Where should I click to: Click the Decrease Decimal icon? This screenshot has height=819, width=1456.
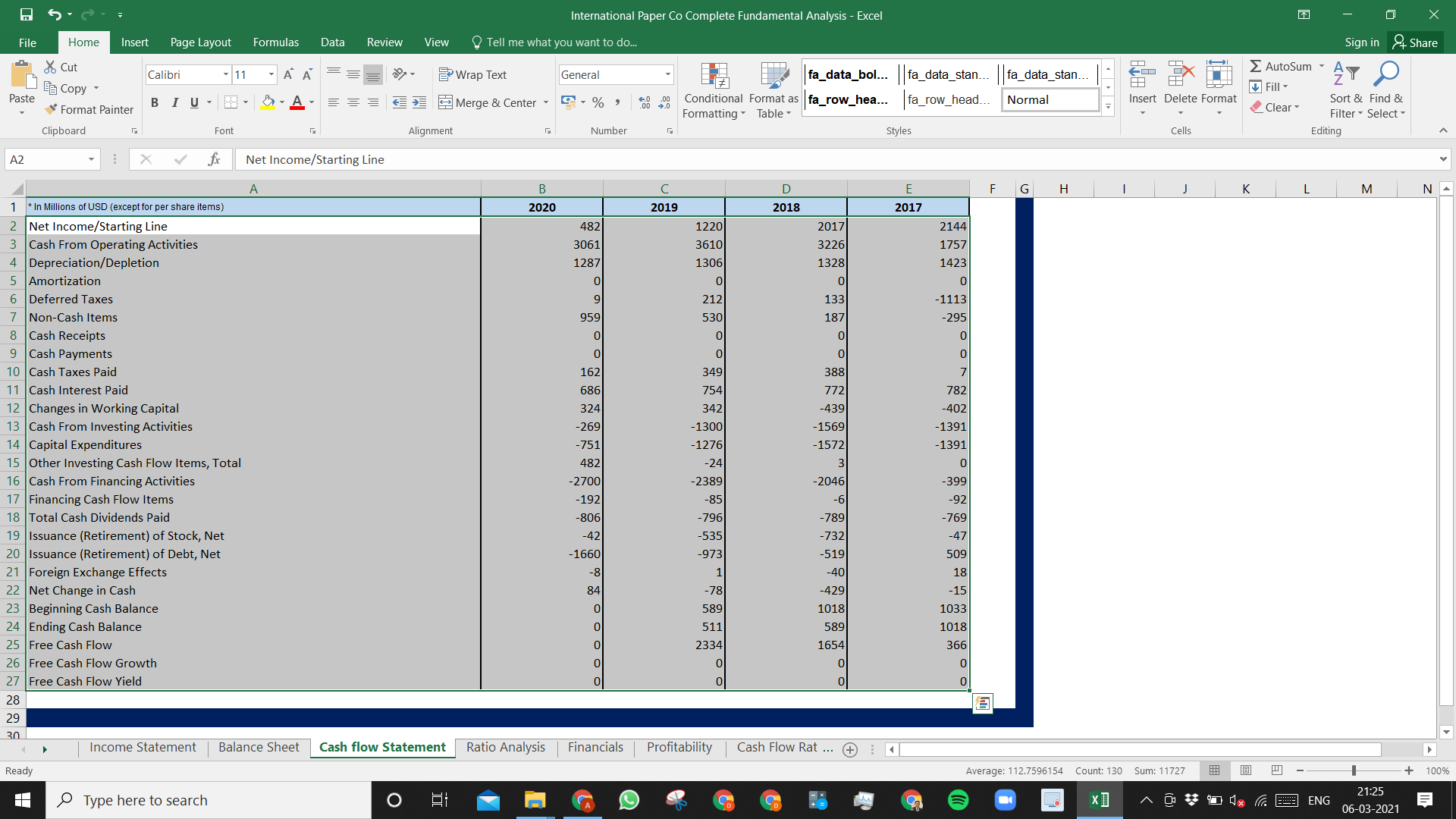click(x=664, y=102)
